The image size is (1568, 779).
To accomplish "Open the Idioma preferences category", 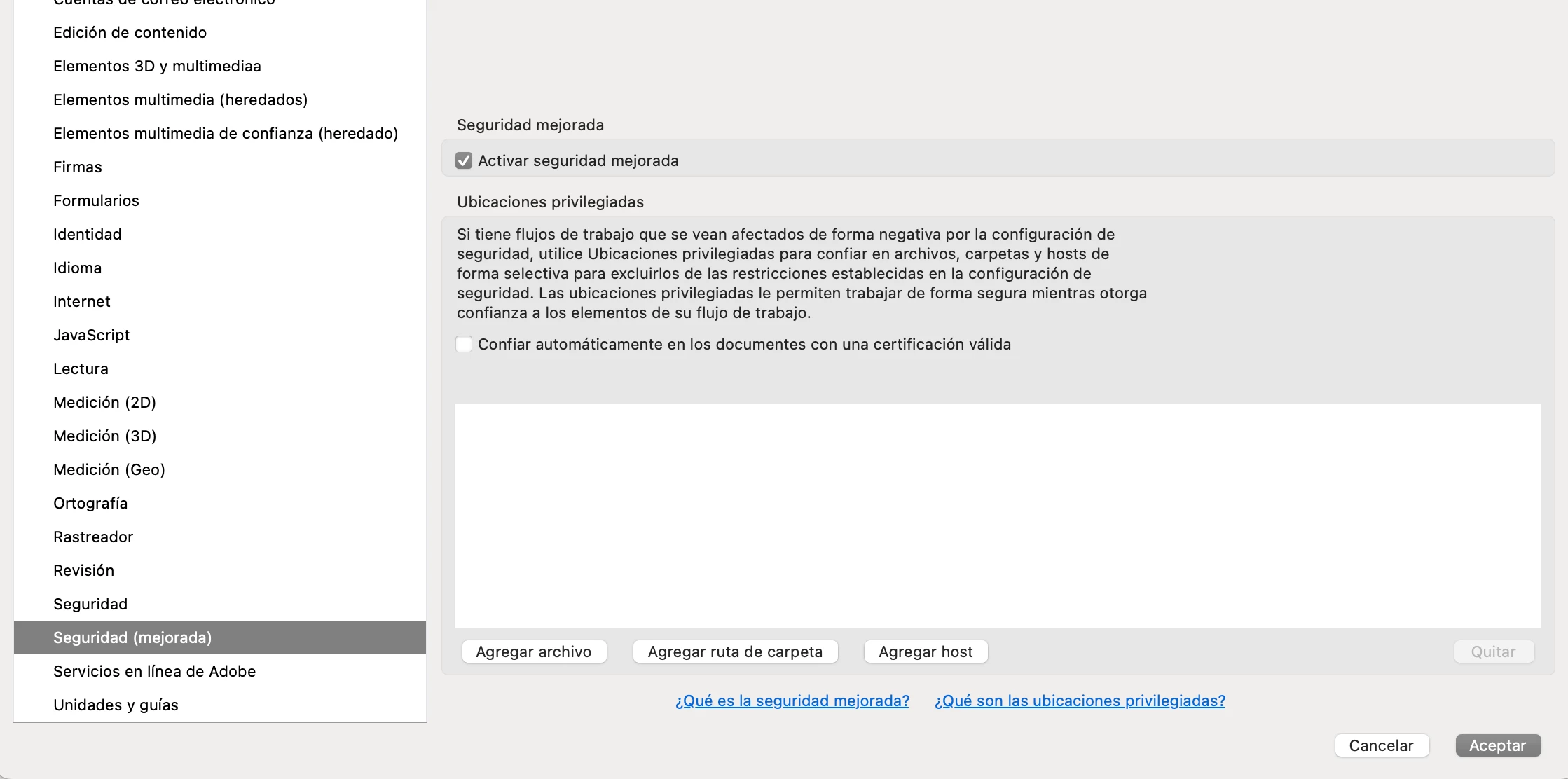I will tap(77, 268).
